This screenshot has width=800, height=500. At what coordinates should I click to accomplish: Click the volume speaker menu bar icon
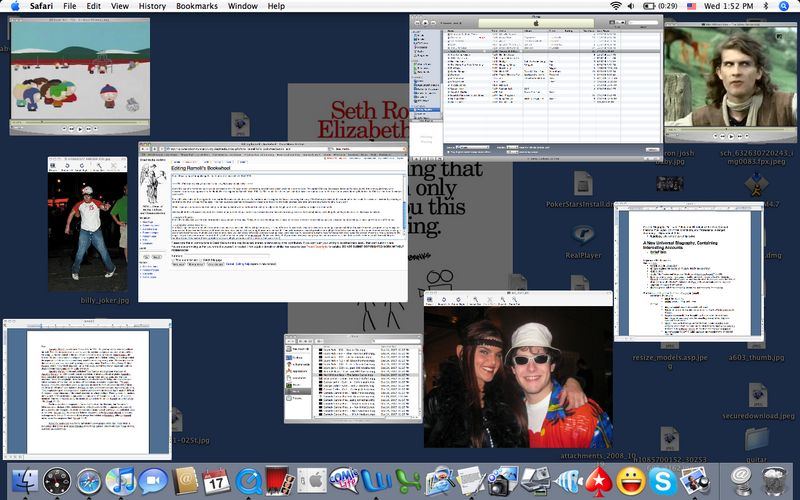[631, 6]
